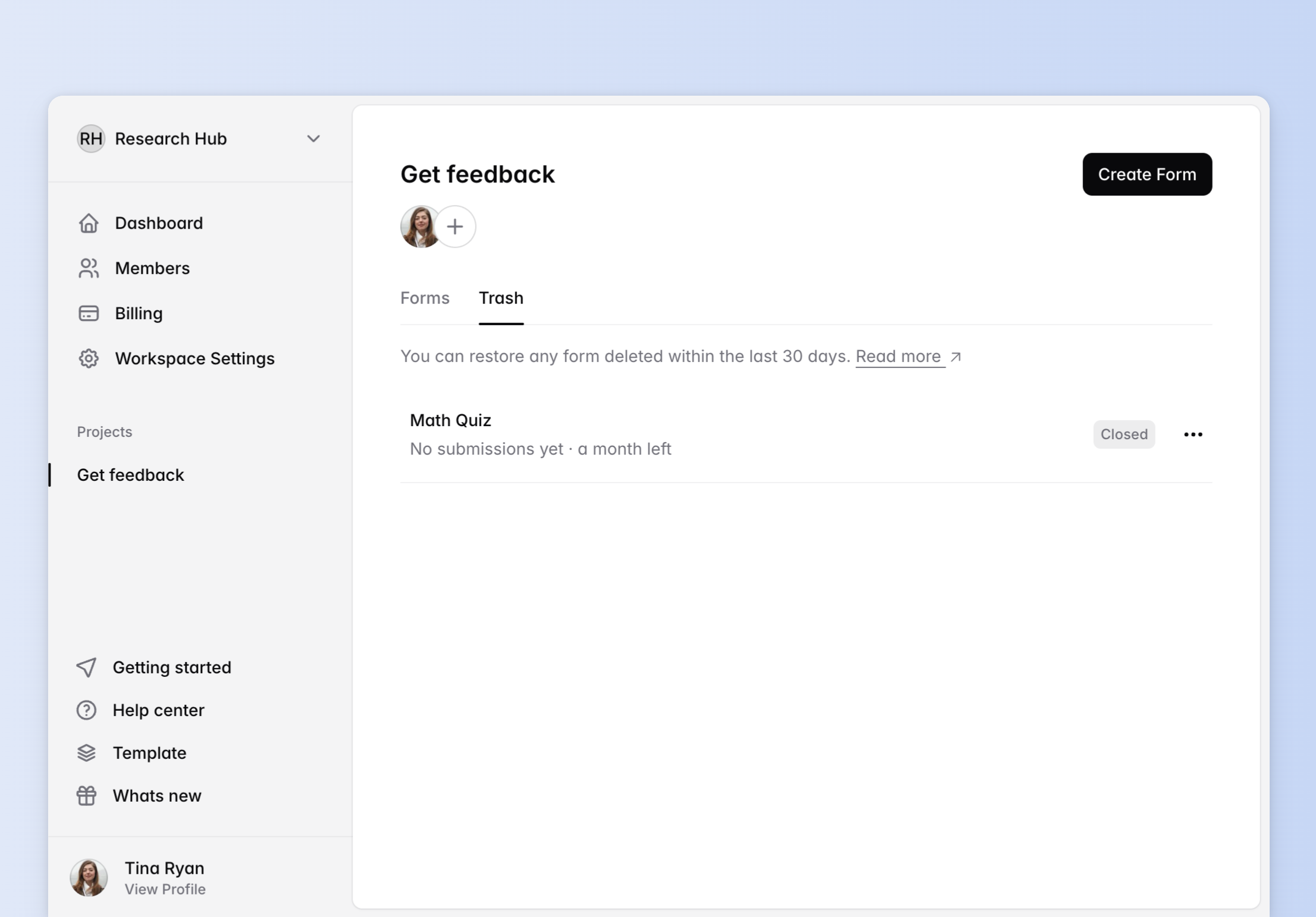Open Math Quiz three-dots options menu
Image resolution: width=1316 pixels, height=917 pixels.
pyautogui.click(x=1192, y=434)
